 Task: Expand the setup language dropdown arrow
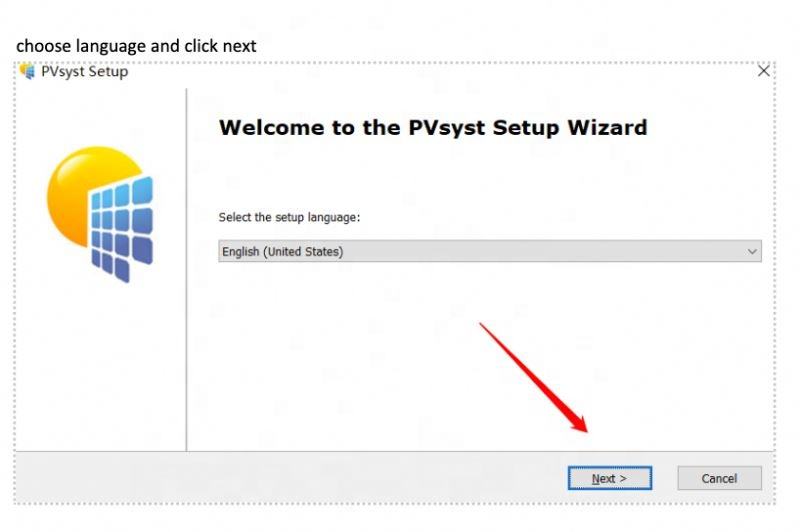click(752, 251)
